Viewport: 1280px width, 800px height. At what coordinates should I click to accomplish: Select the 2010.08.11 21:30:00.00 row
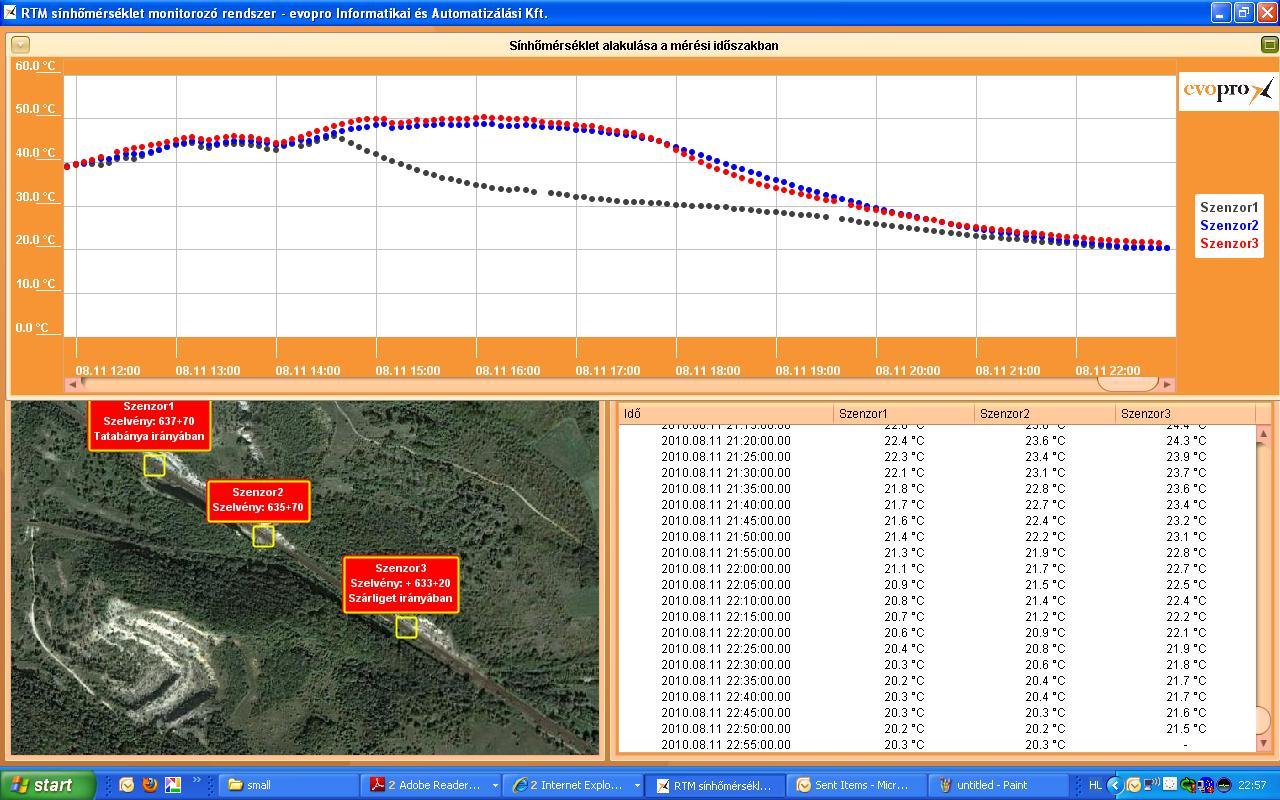936,473
